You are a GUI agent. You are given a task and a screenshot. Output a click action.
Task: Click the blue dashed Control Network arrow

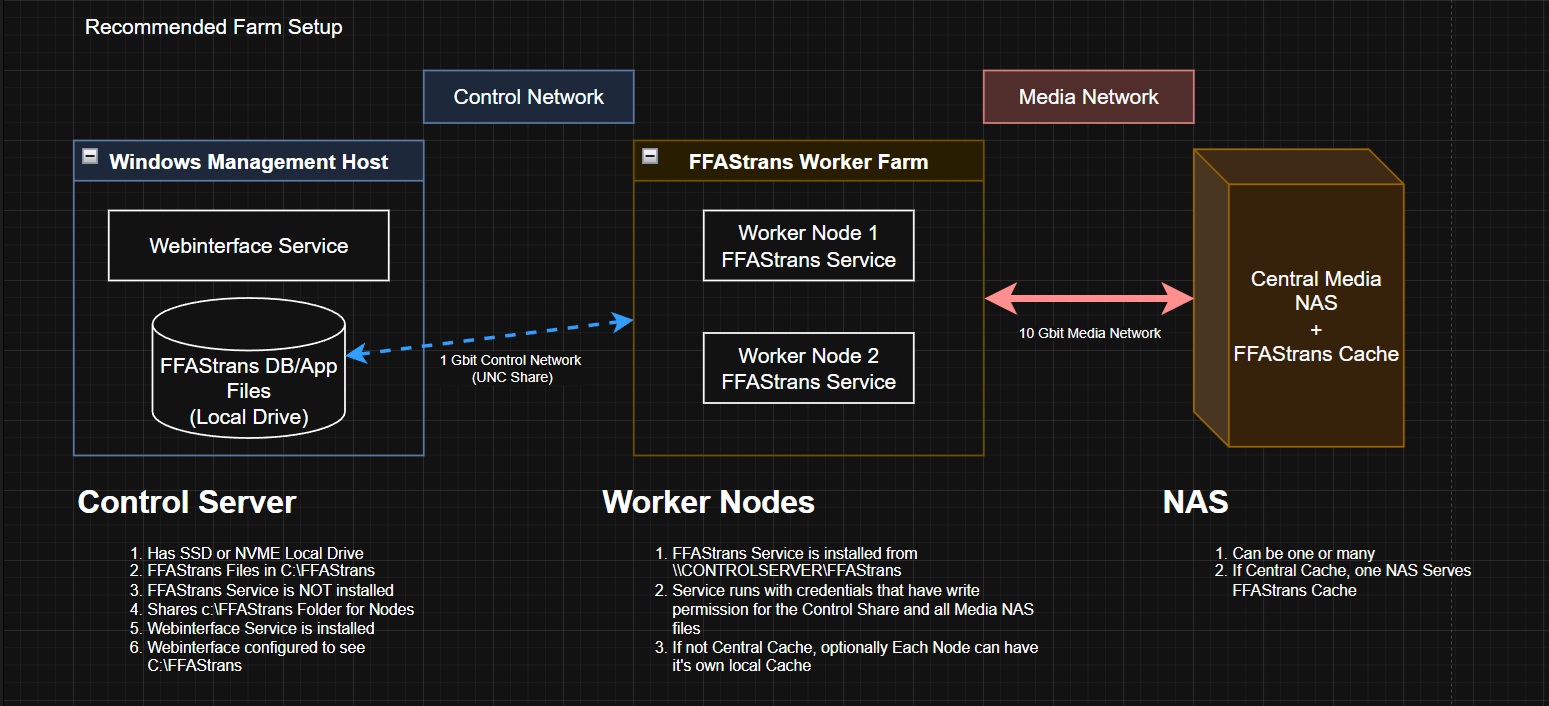[490, 337]
